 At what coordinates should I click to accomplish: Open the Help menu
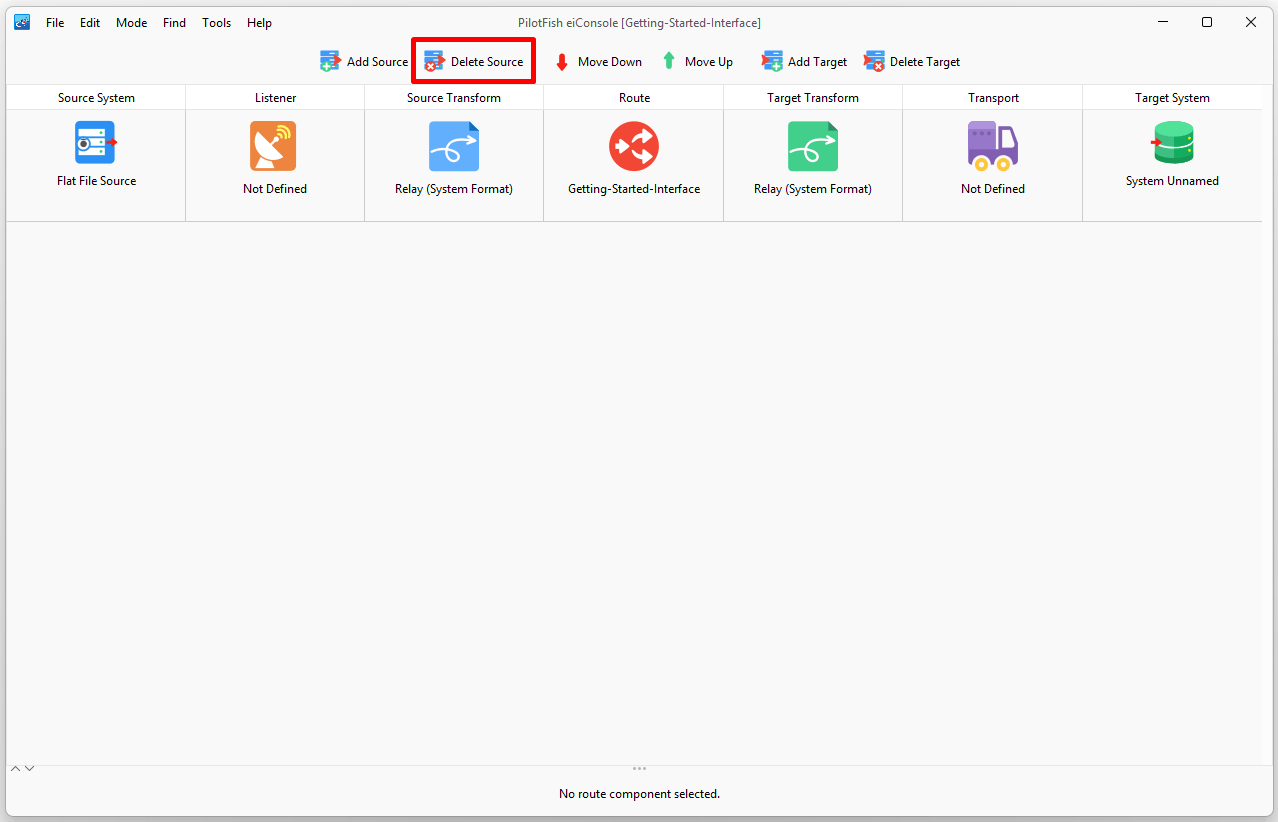coord(259,22)
